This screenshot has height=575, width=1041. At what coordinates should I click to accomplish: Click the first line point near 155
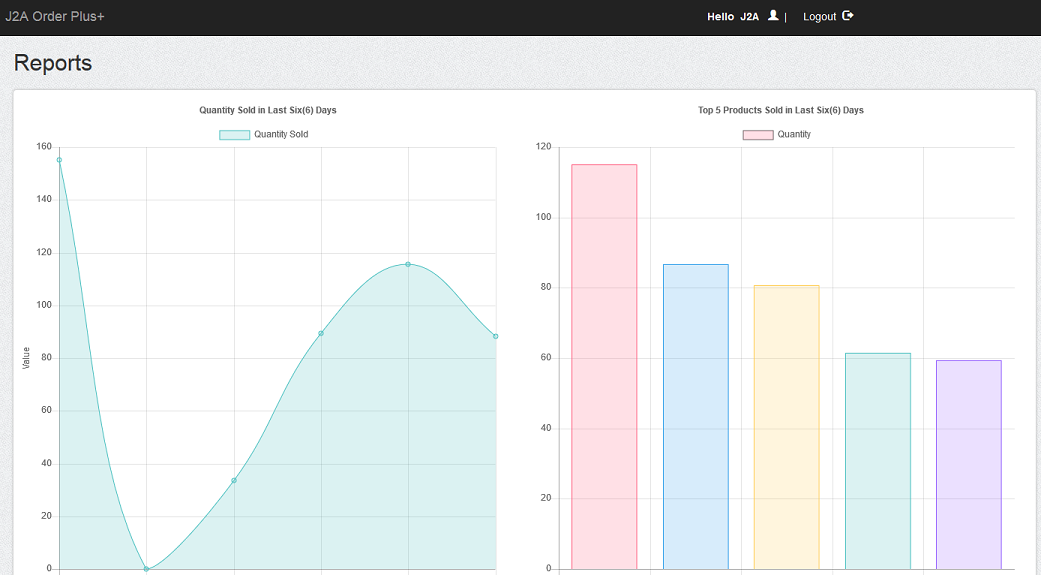pyautogui.click(x=59, y=160)
